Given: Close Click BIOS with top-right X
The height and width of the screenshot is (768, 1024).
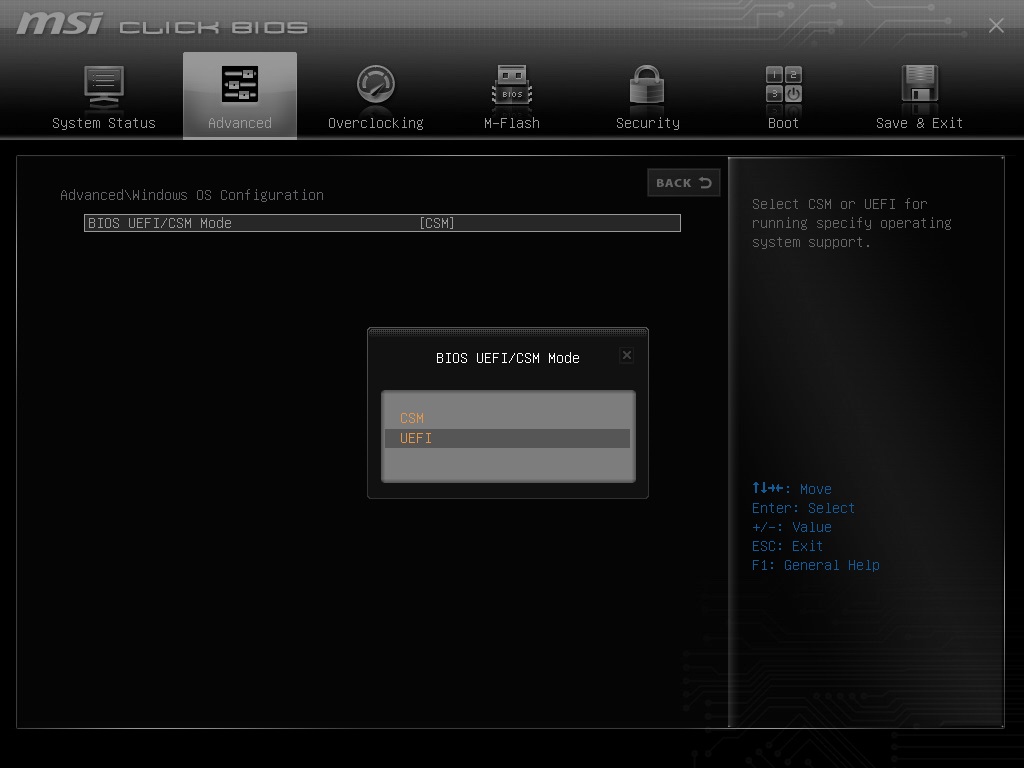Looking at the screenshot, I should pyautogui.click(x=996, y=25).
